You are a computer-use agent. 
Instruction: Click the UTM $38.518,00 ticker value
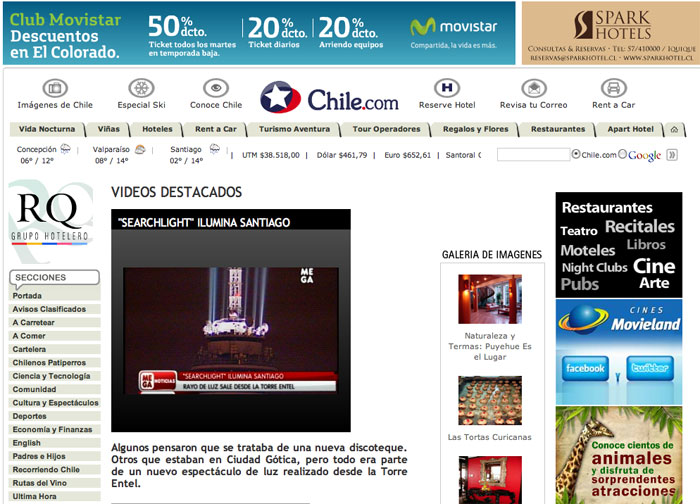[x=271, y=155]
